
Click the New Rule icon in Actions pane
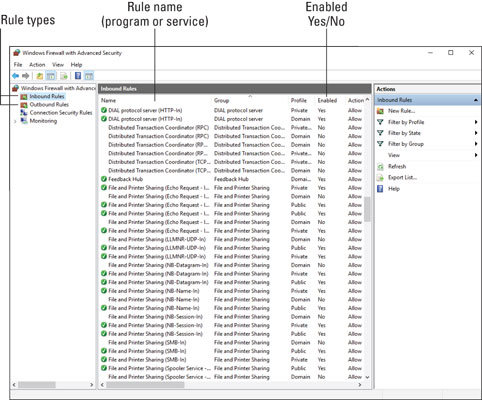click(380, 111)
